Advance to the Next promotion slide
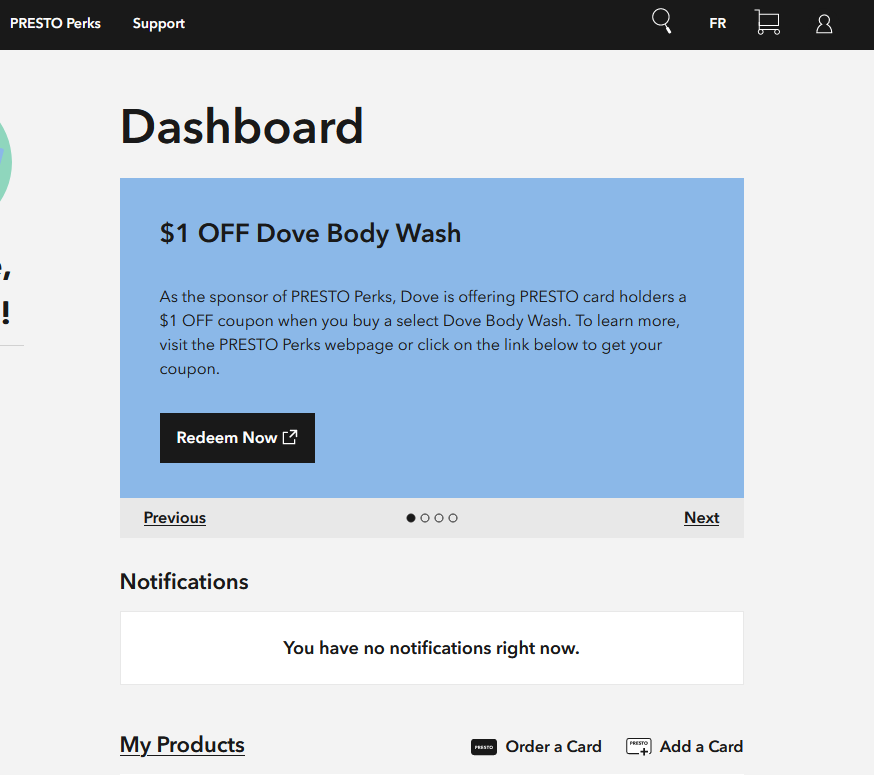This screenshot has height=775, width=874. [x=701, y=518]
